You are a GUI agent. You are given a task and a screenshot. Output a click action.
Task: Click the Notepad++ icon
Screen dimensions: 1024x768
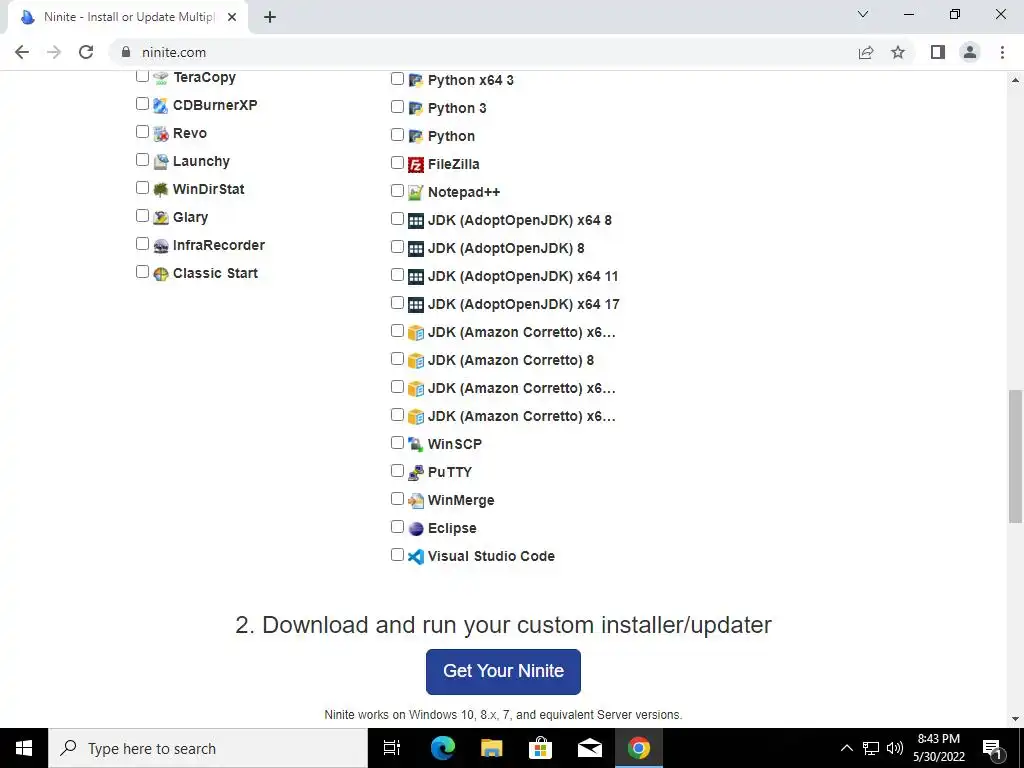coord(415,193)
